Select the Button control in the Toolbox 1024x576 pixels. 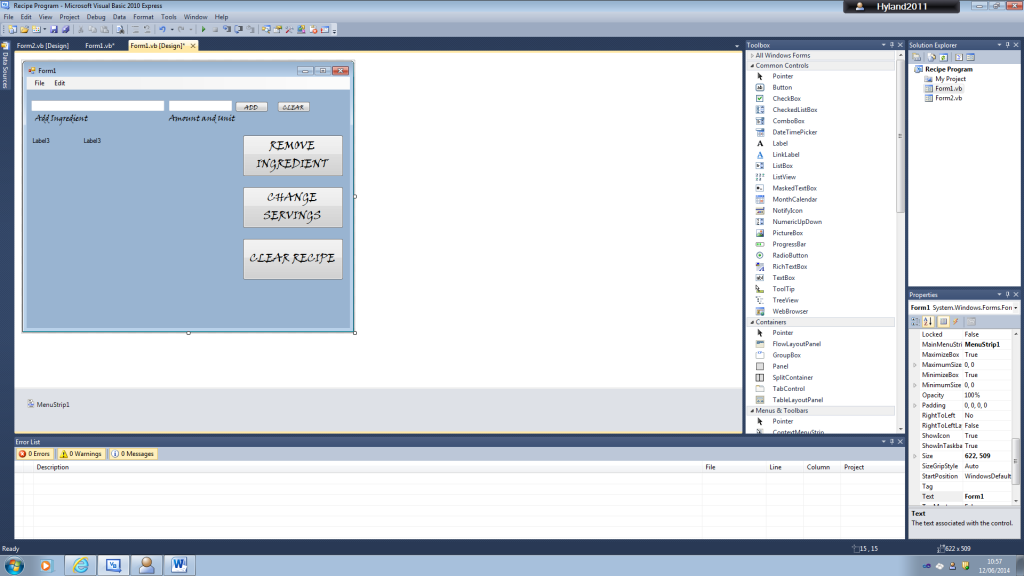784,87
